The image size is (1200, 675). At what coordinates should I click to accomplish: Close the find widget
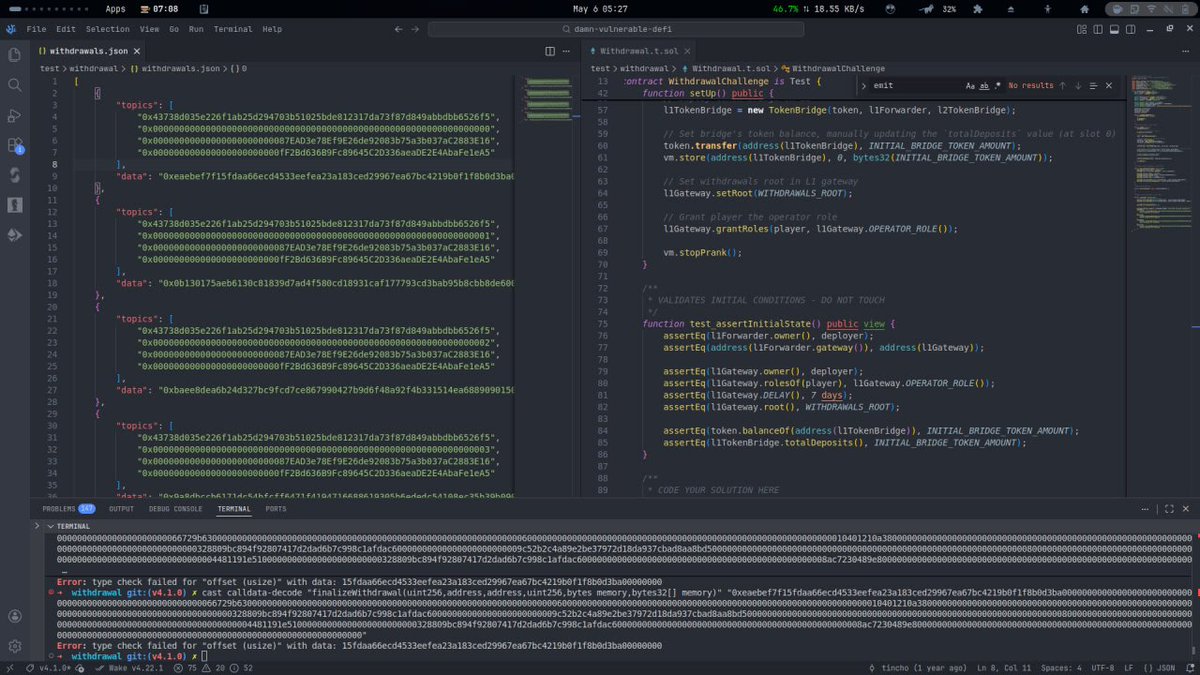click(x=1109, y=86)
